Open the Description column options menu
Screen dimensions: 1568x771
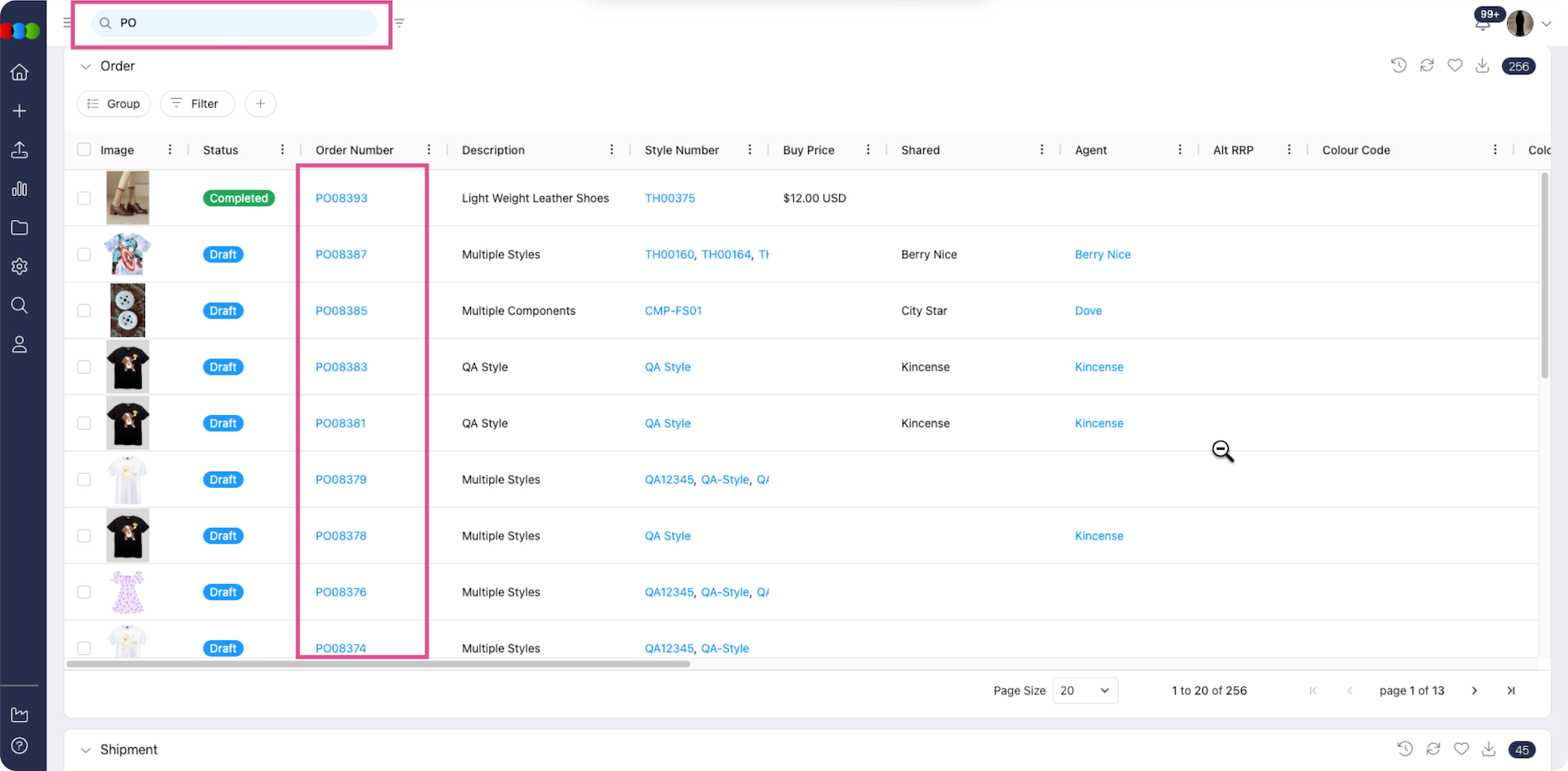[x=611, y=150]
